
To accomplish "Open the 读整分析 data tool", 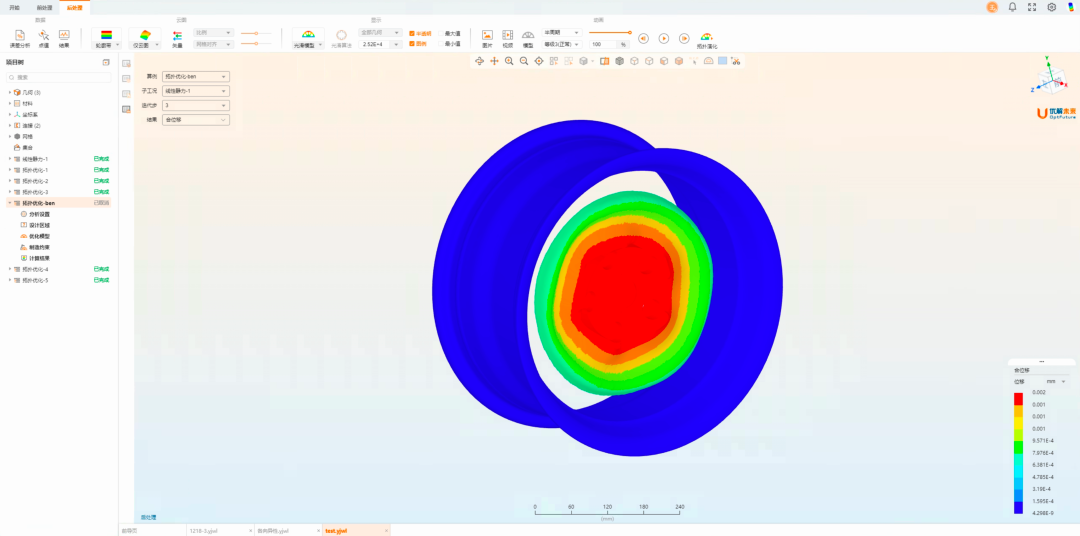I will pyautogui.click(x=20, y=37).
